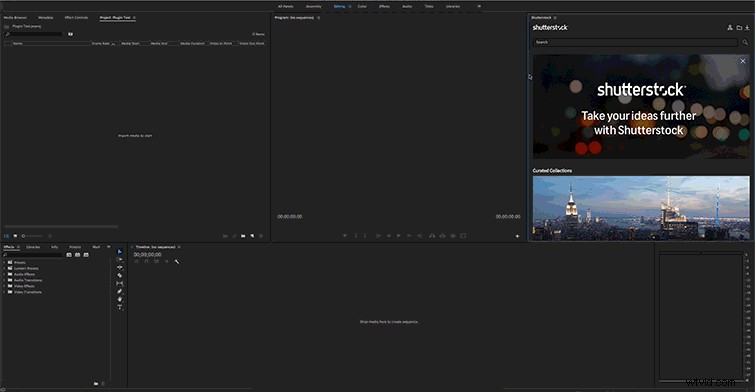This screenshot has height=392, width=755.
Task: Open the Libraries tab beside Effects
Action: (x=33, y=247)
